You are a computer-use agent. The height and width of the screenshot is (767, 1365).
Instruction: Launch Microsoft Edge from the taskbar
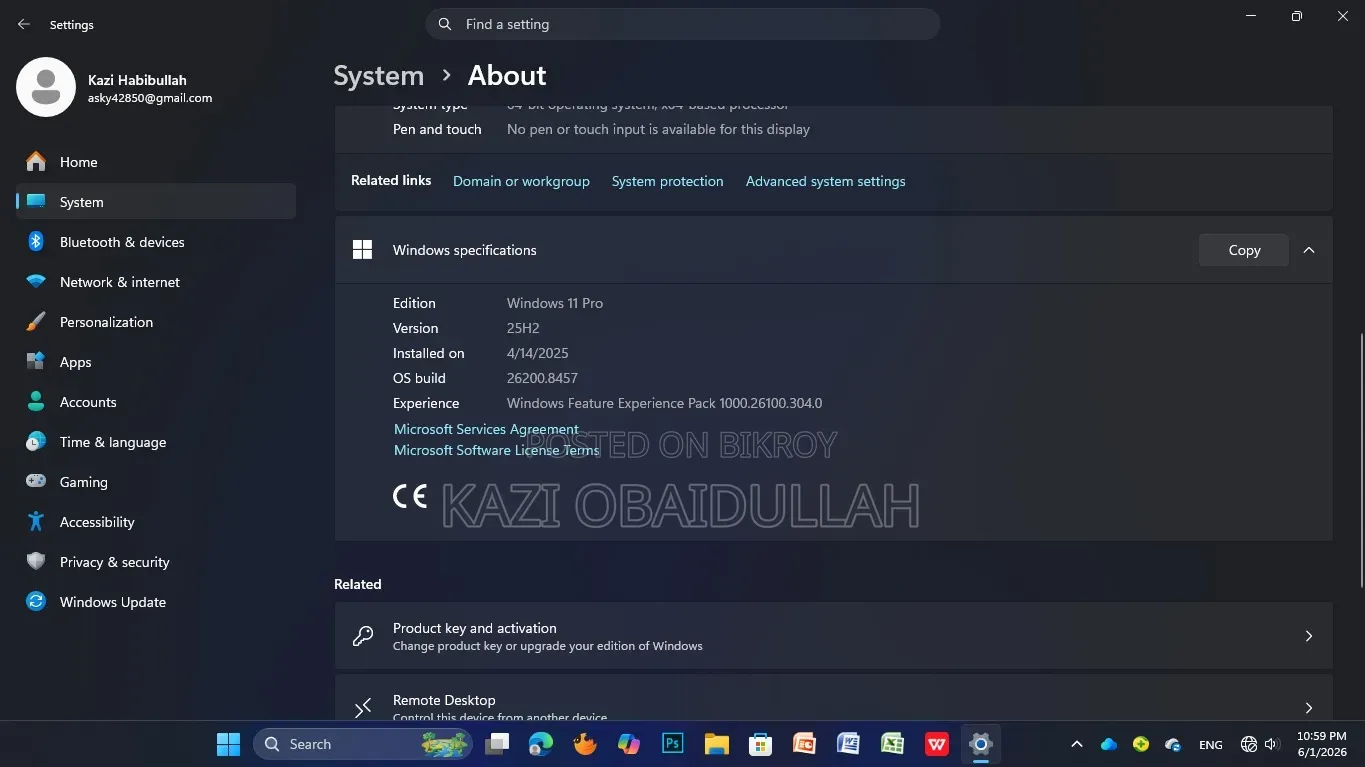pos(541,744)
